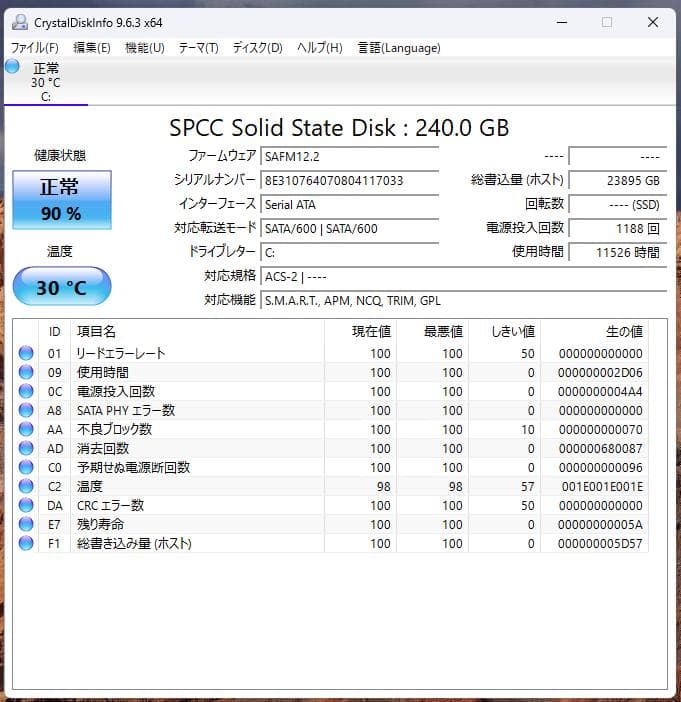Click the ID column header
This screenshot has height=702, width=681.
(x=54, y=332)
